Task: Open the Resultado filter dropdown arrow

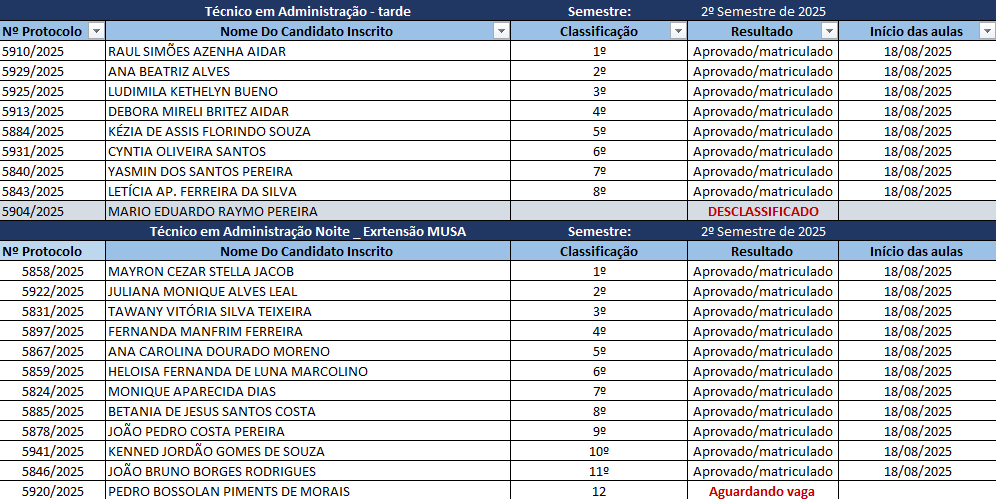Action: (828, 31)
